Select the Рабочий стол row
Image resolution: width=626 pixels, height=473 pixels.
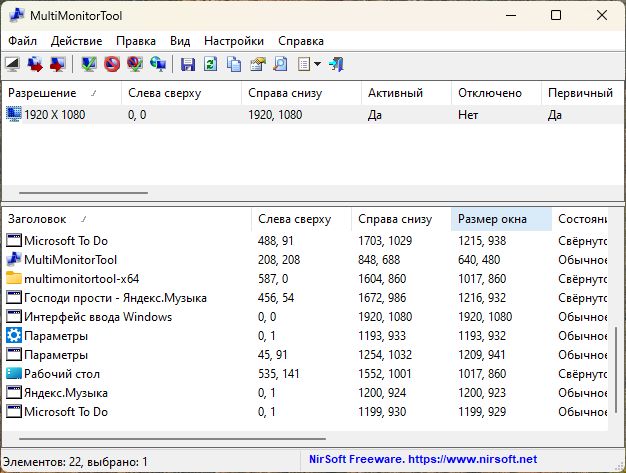307,374
